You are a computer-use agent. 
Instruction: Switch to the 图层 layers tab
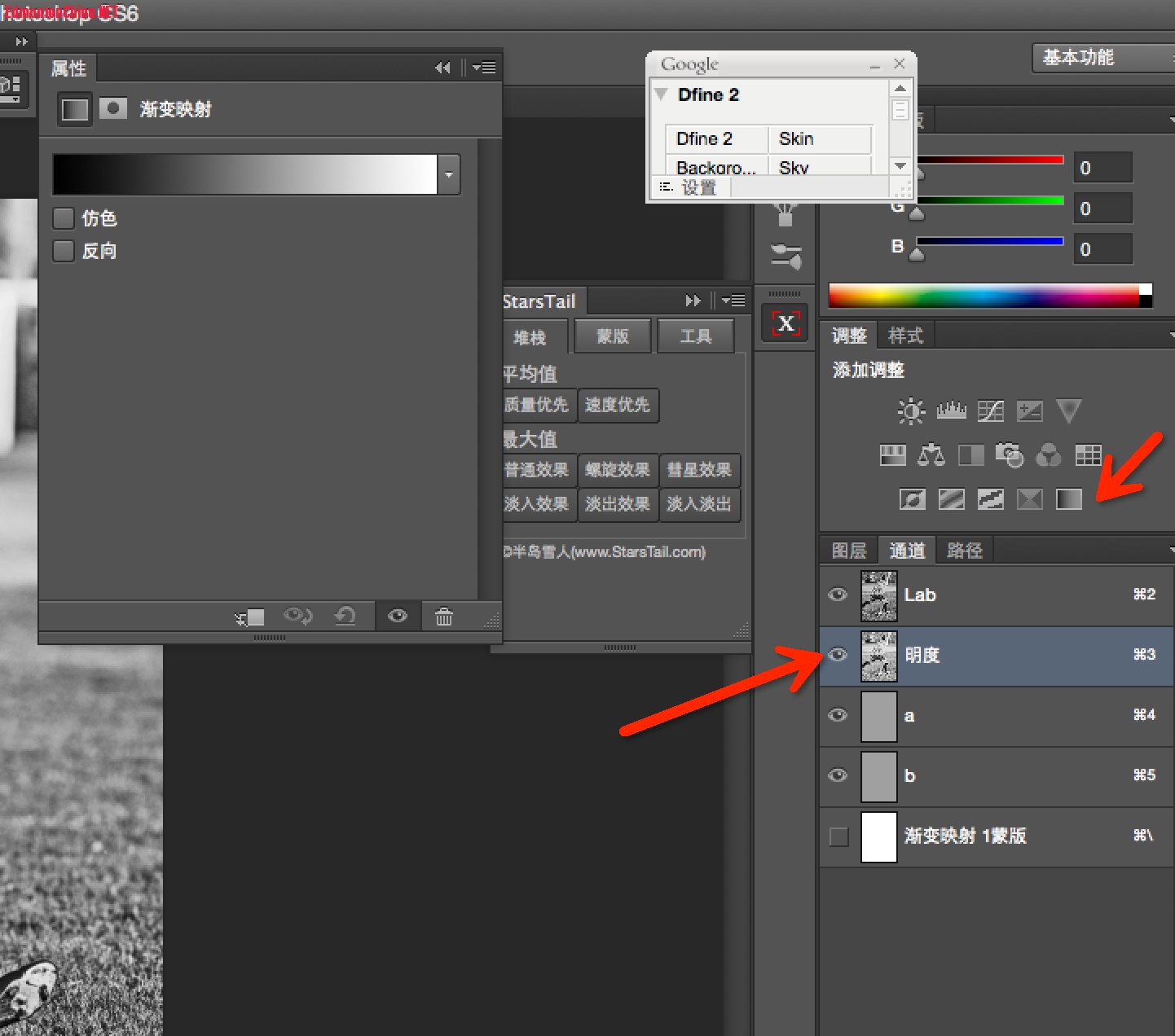click(x=848, y=551)
